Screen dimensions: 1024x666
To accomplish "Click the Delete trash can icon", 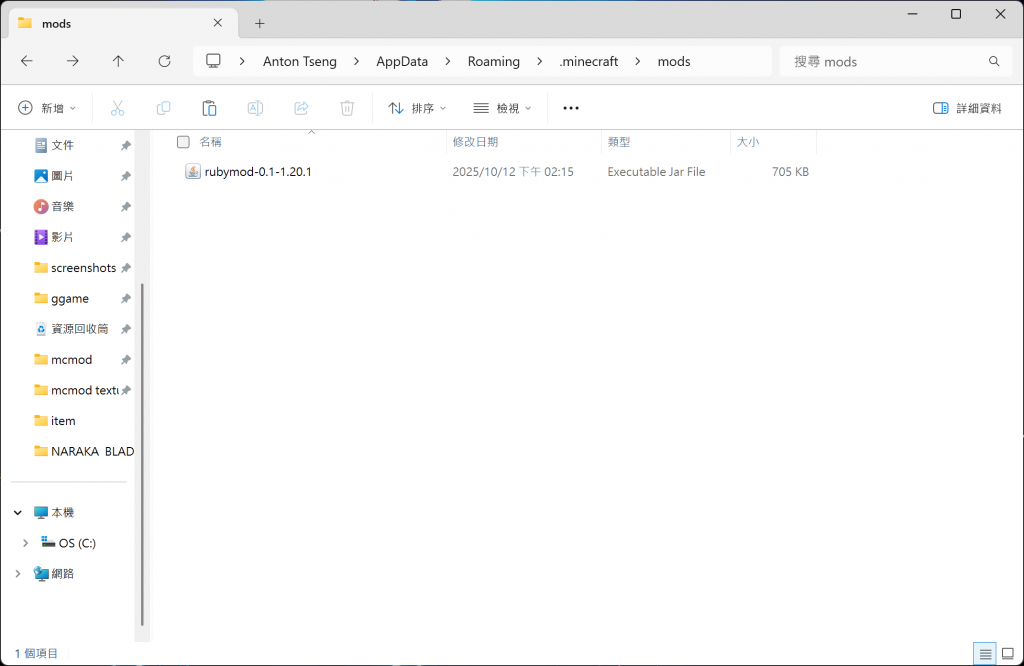I will coord(347,108).
